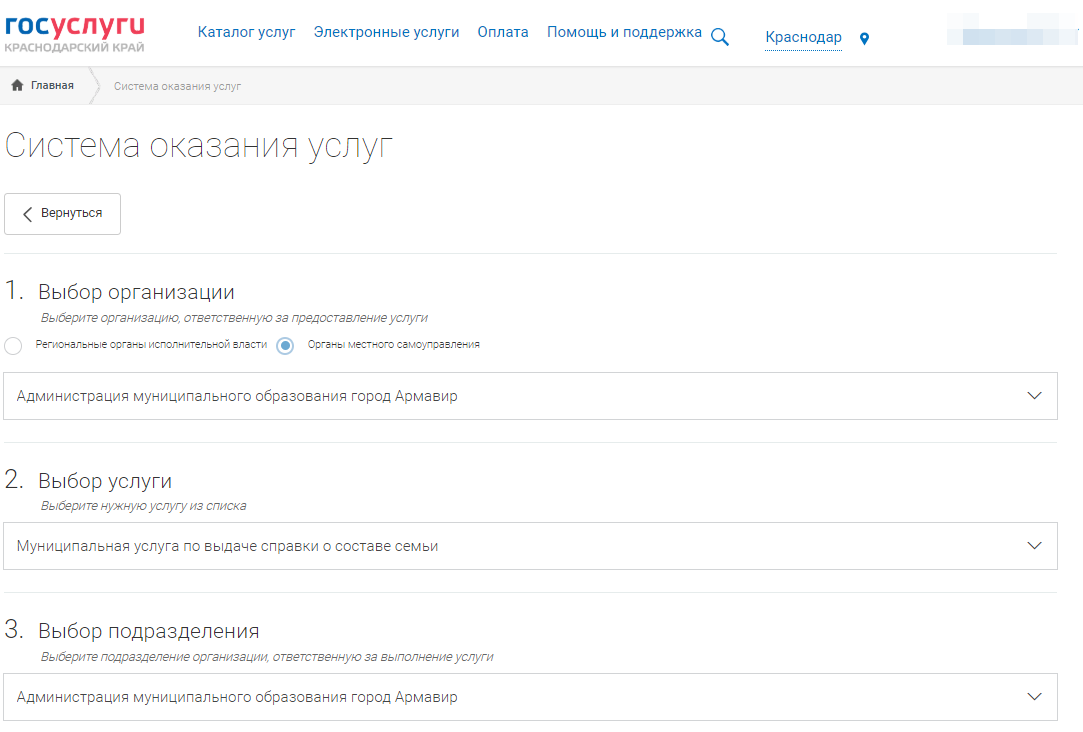The width and height of the screenshot is (1083, 732).
Task: Click the Выбор подразделения heading
Action: (148, 630)
